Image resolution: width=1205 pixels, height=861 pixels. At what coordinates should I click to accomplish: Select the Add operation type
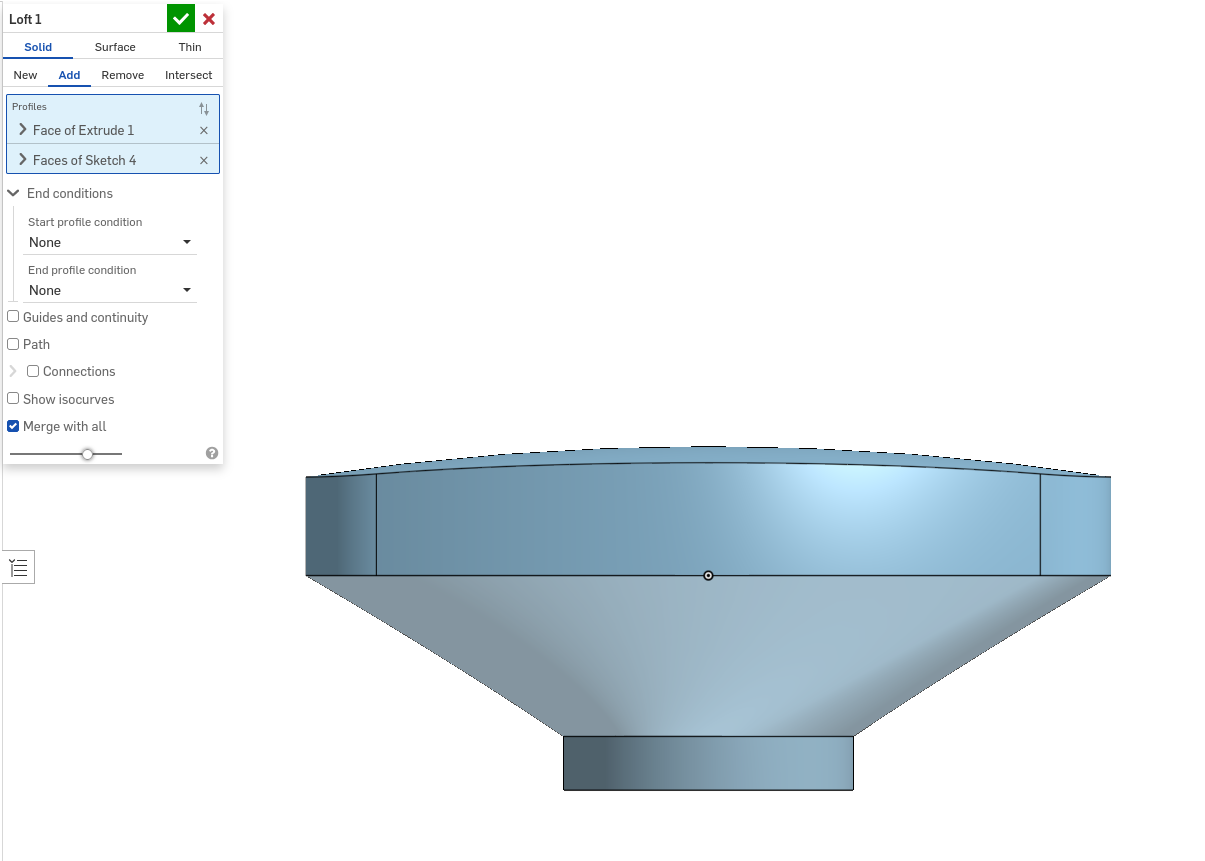click(69, 75)
